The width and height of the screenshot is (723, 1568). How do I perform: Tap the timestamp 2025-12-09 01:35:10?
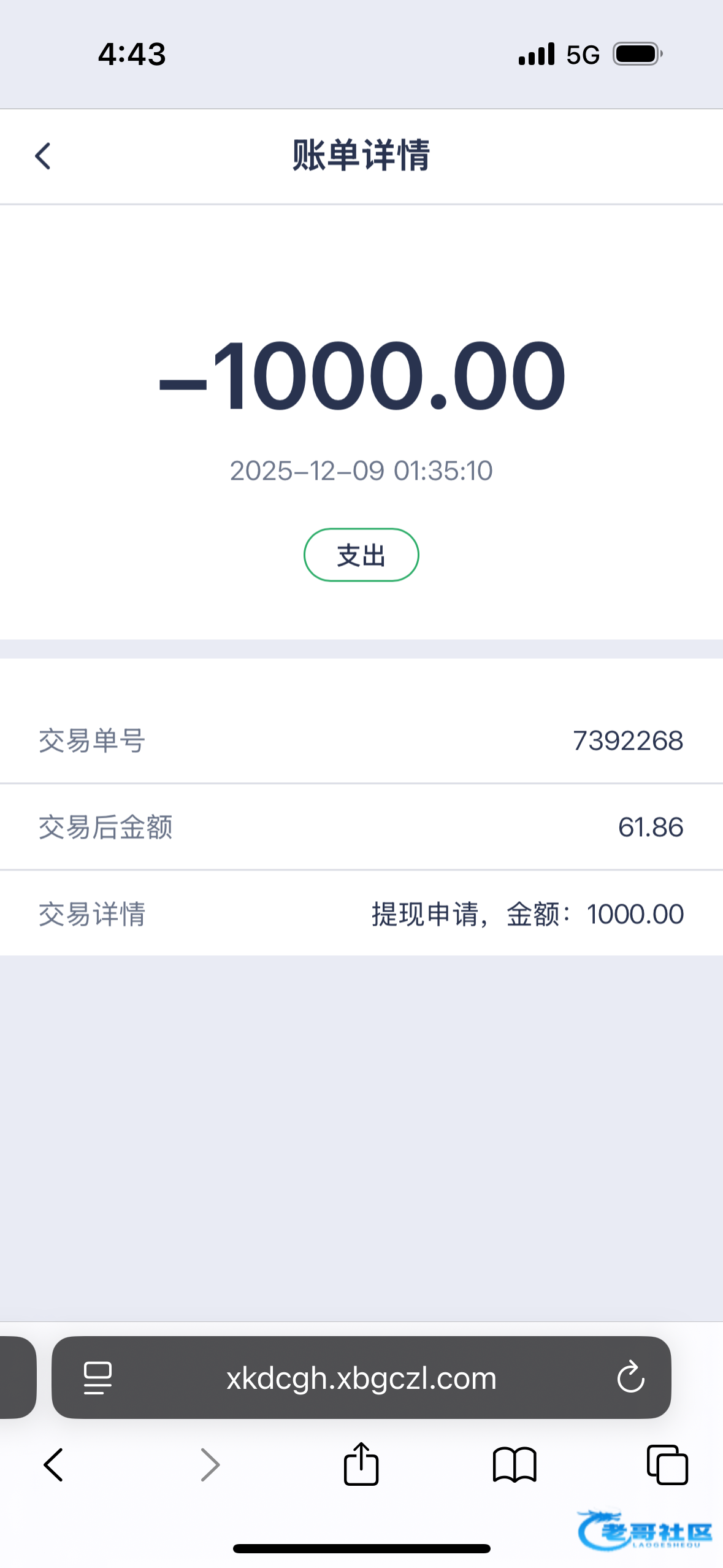pyautogui.click(x=361, y=471)
